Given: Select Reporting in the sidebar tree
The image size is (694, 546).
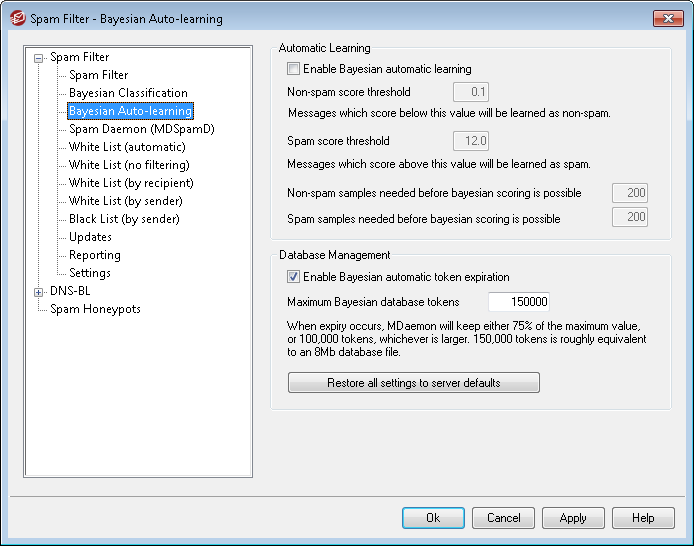Looking at the screenshot, I should [94, 255].
